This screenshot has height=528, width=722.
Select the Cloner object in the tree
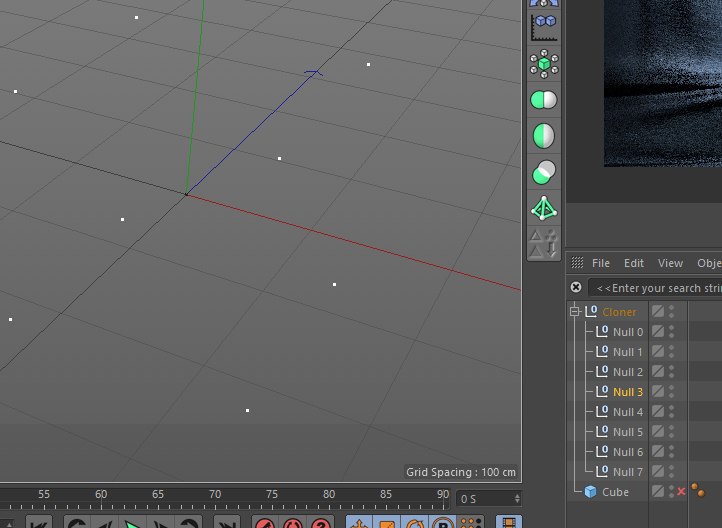(x=619, y=312)
